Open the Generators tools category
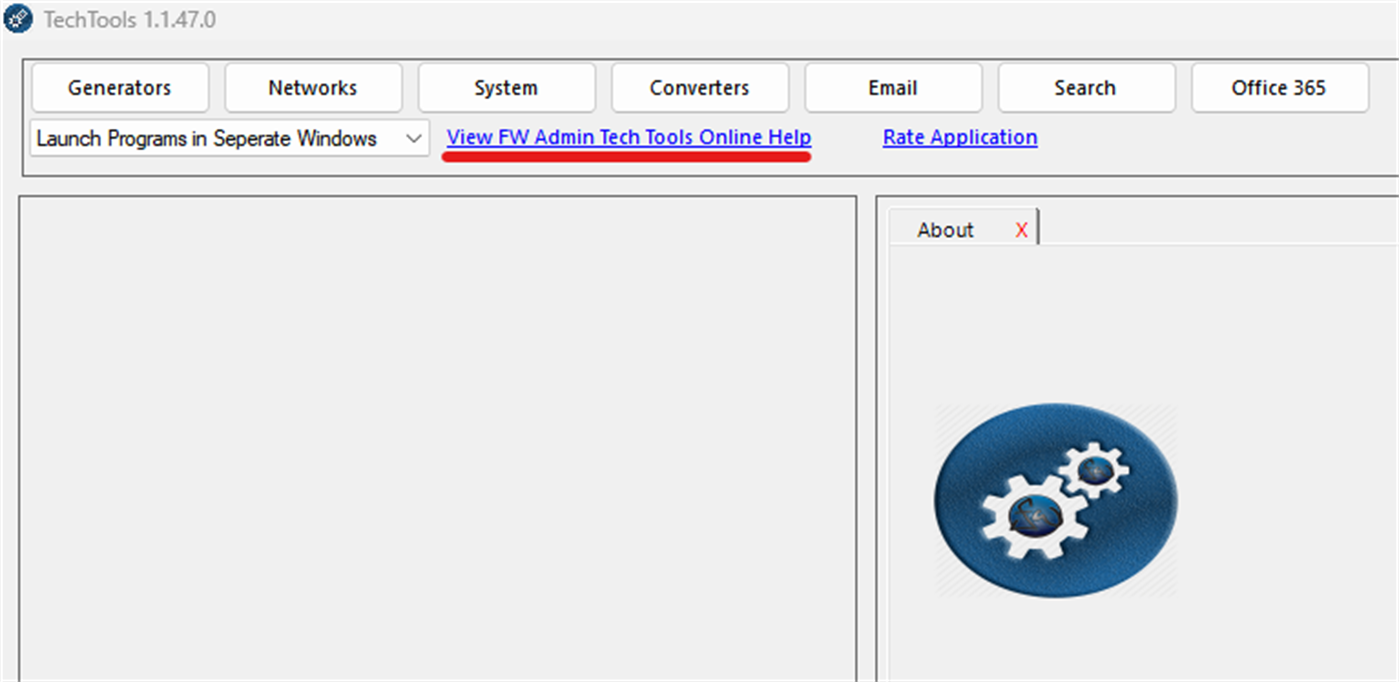 [x=119, y=87]
